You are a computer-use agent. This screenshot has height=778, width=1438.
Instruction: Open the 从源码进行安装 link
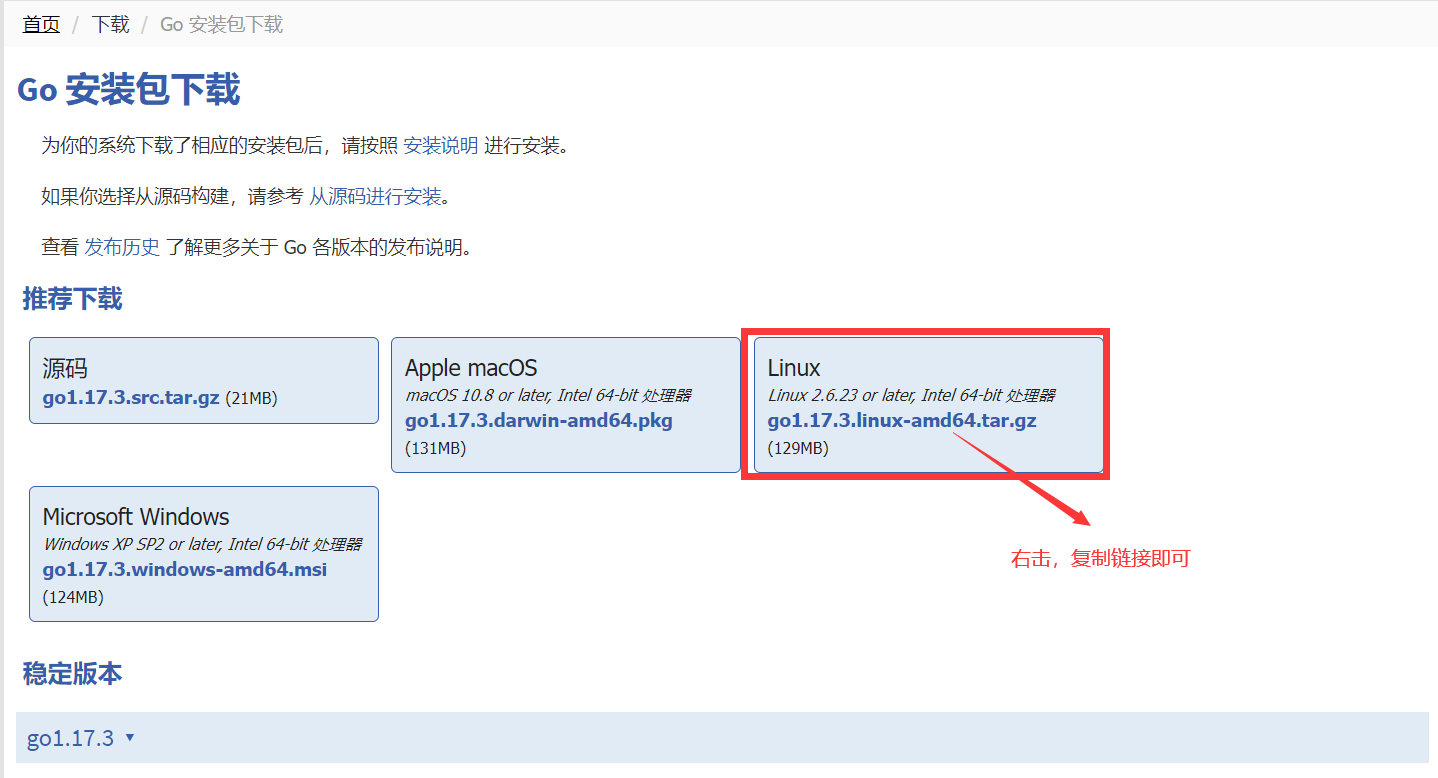coord(375,197)
